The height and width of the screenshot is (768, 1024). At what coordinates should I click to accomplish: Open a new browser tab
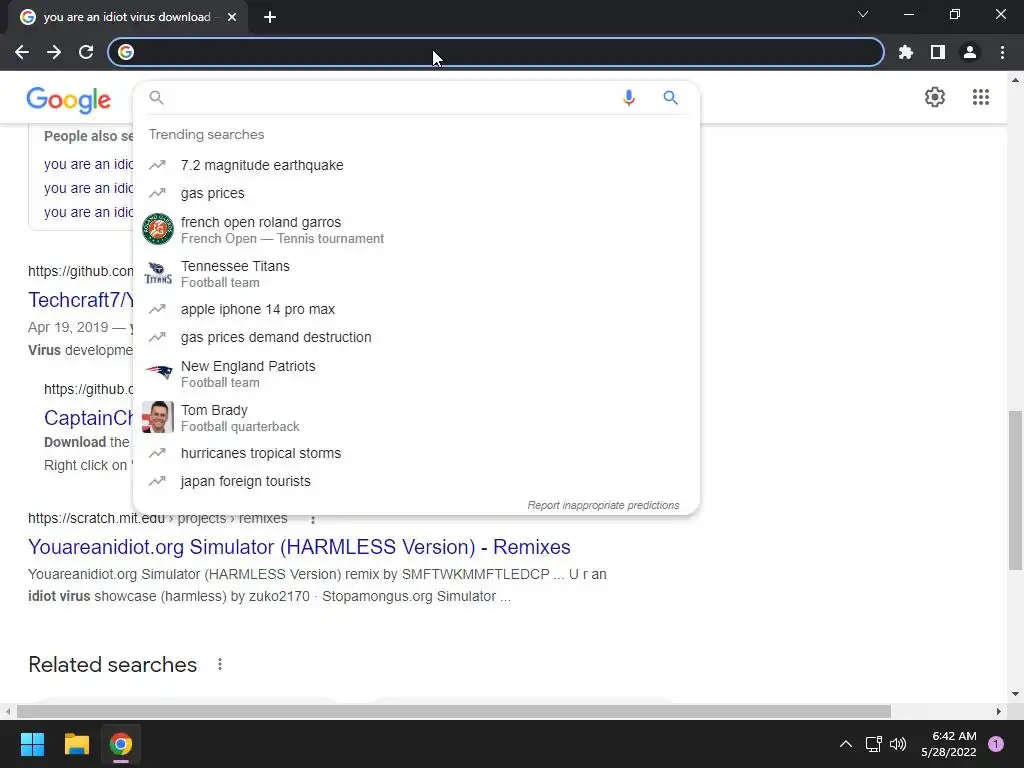coord(270,17)
